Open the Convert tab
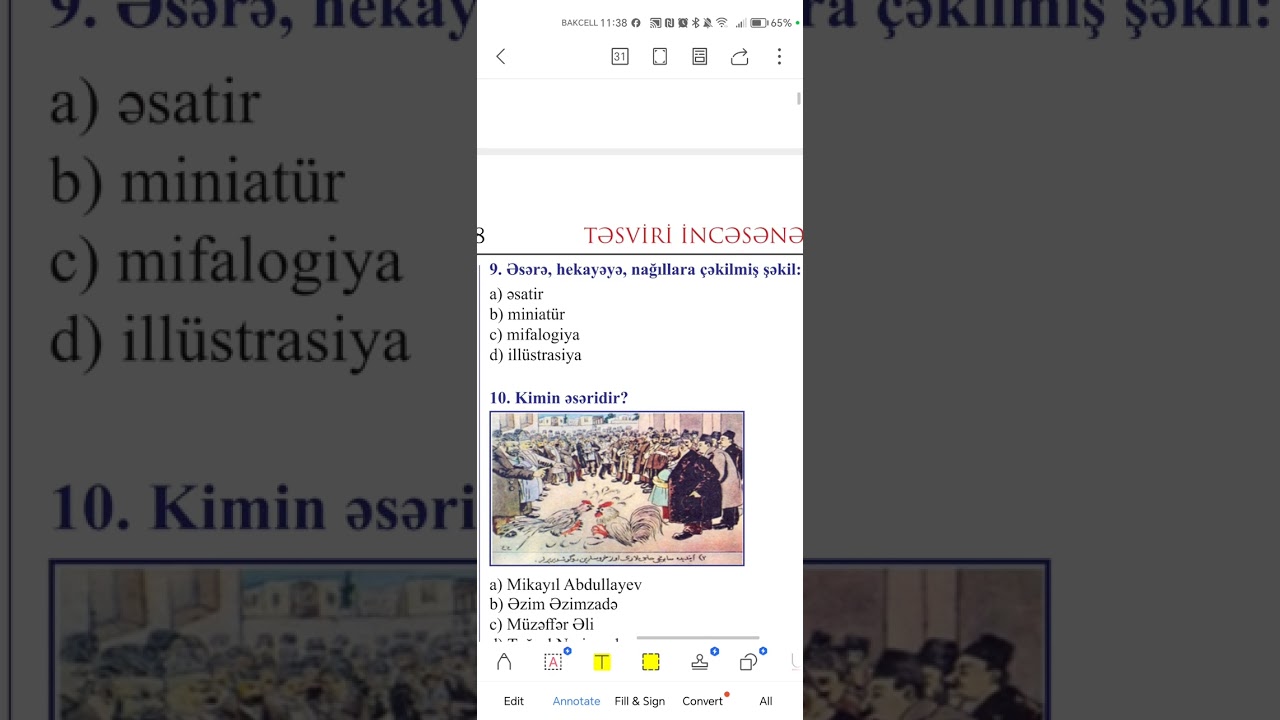 point(703,701)
